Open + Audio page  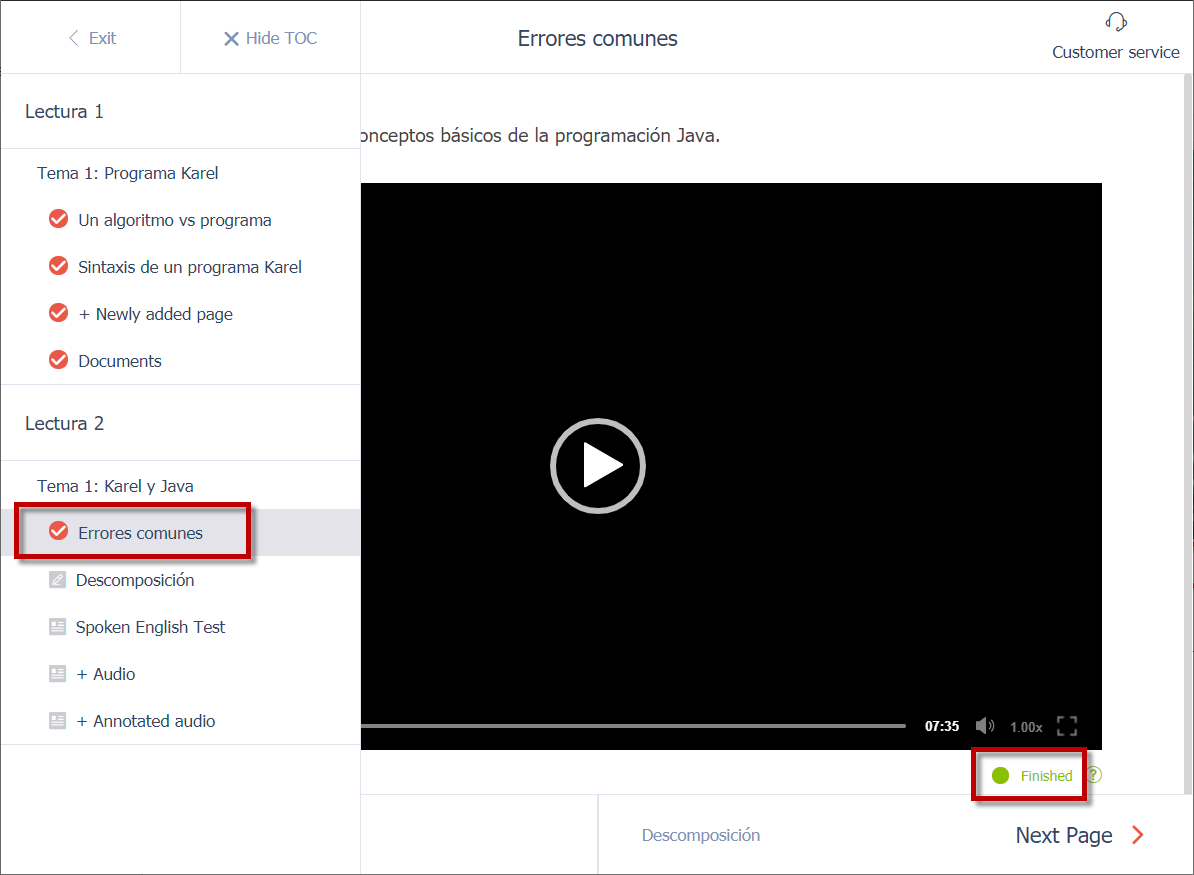pyautogui.click(x=105, y=674)
